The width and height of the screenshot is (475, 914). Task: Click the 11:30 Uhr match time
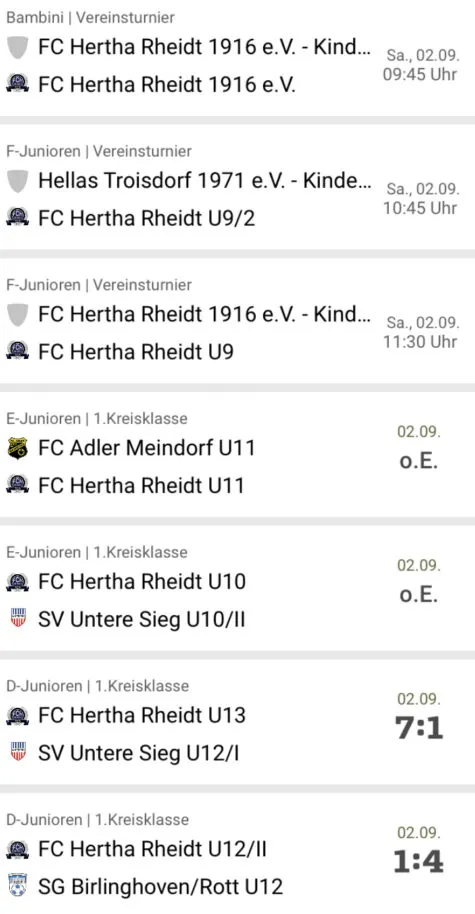coord(420,342)
